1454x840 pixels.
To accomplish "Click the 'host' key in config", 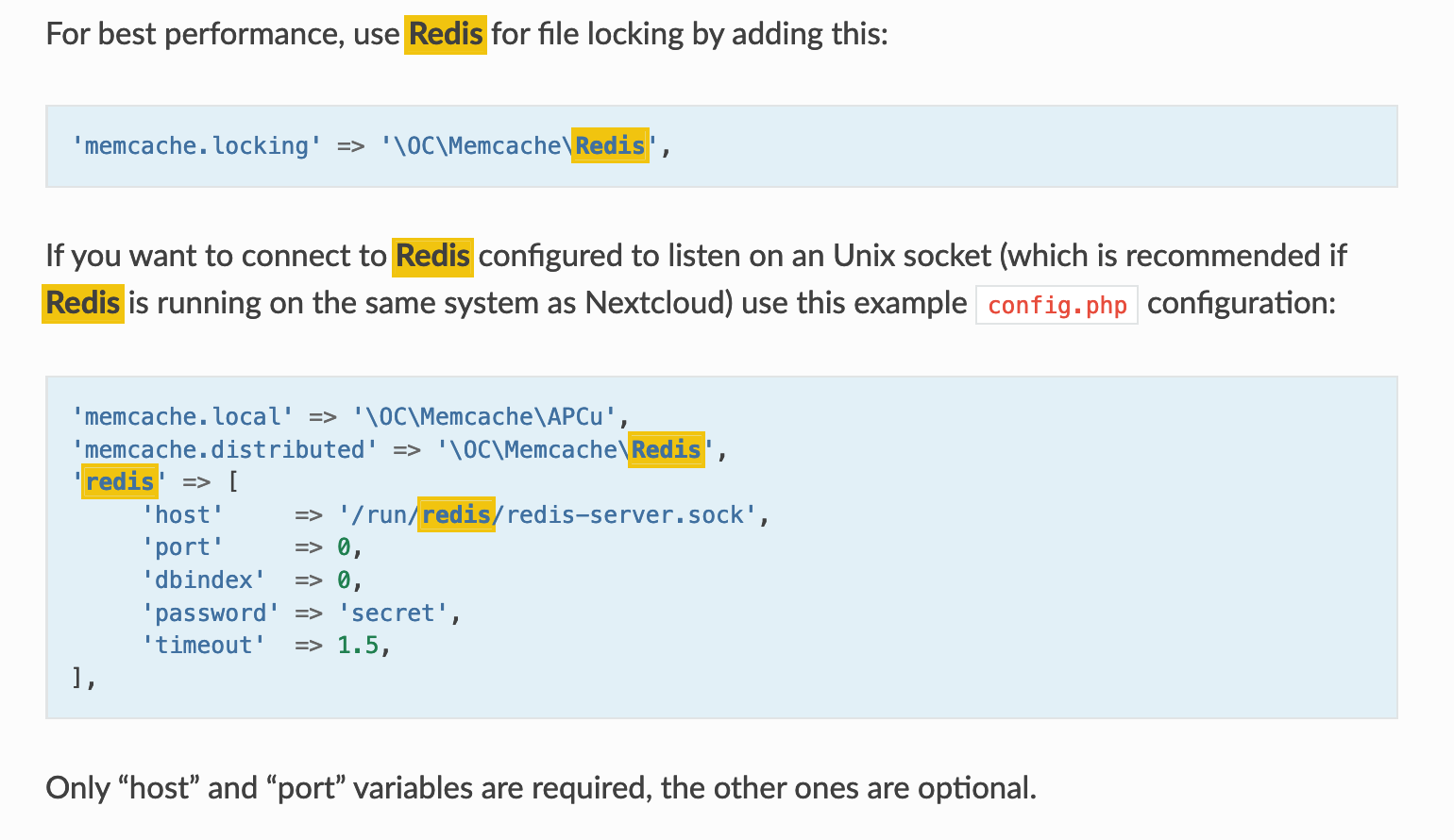I will [182, 515].
